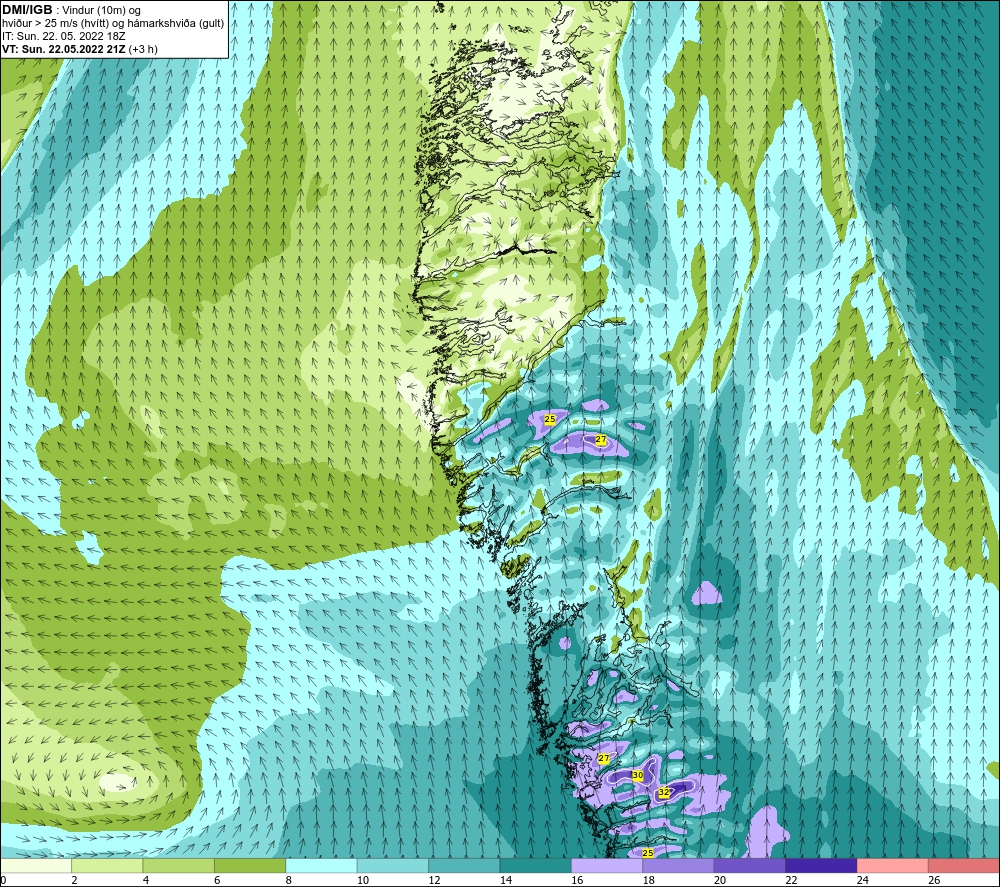Image resolution: width=1000 pixels, height=887 pixels.
Task: Pick the pink 24–26 m/s legend swatch
Action: pyautogui.click(x=893, y=866)
